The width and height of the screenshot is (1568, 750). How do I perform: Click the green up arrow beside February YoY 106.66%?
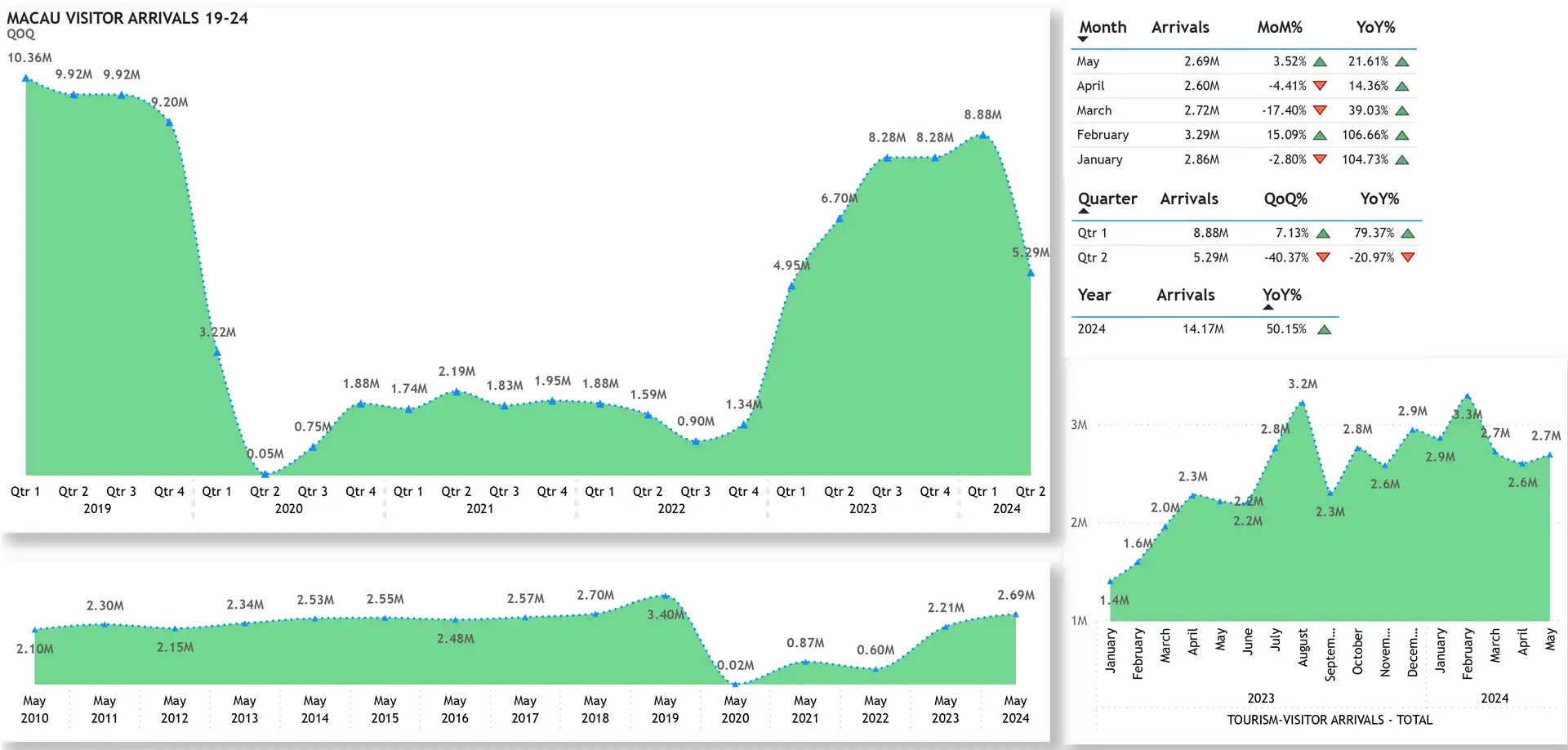point(1402,136)
